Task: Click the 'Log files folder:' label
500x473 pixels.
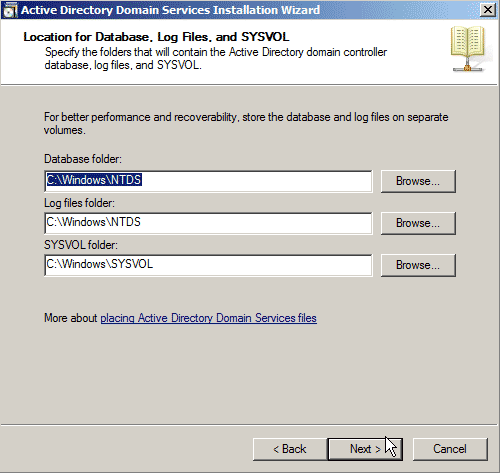Action: pos(79,203)
